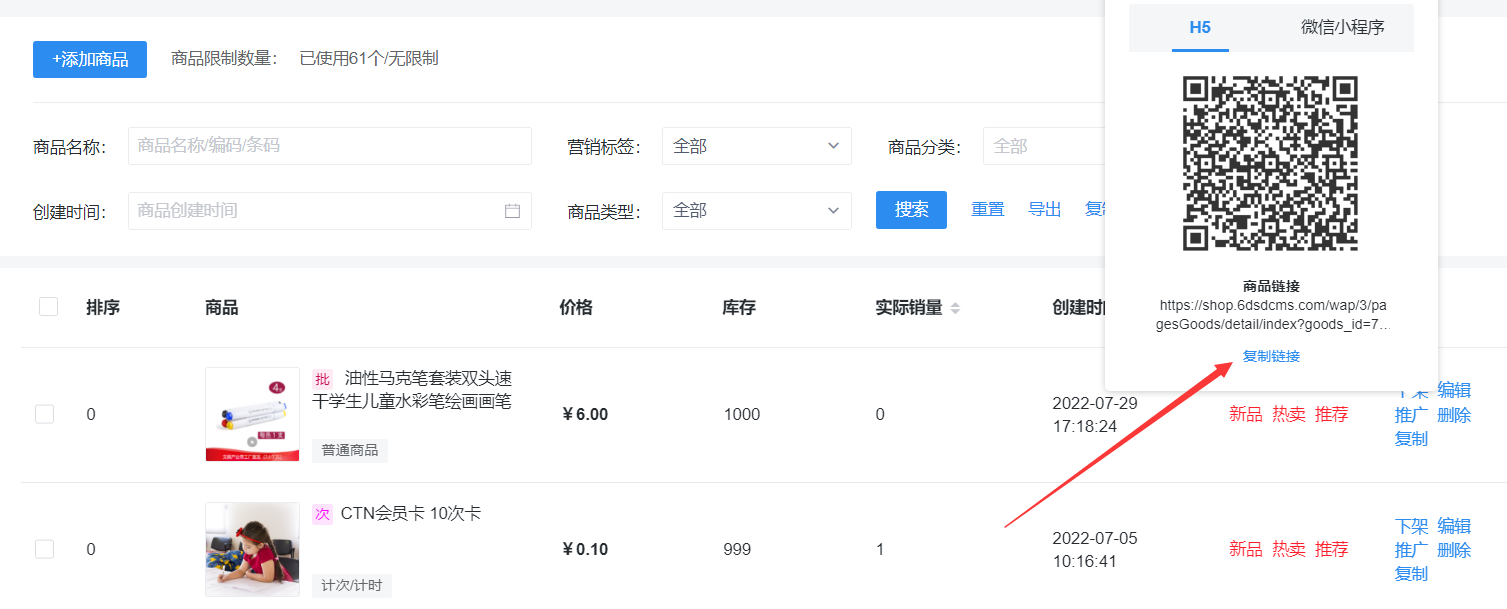This screenshot has height=609, width=1507.
Task: Click 删除 for the CTN会员卡 product
Action: (1454, 550)
